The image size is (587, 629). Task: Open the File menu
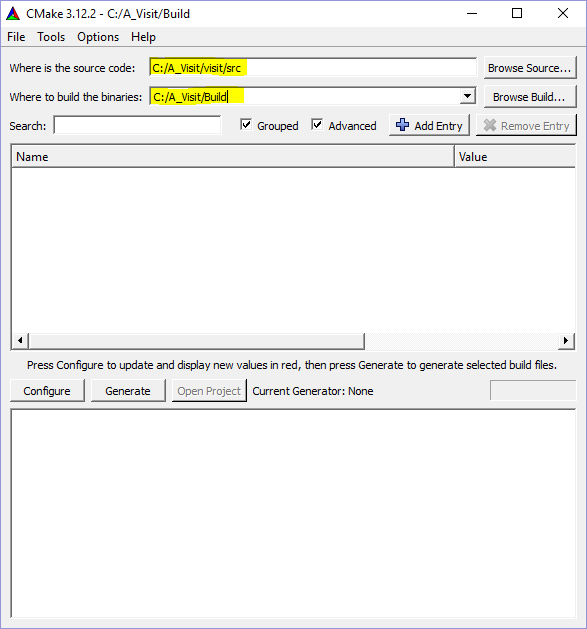(16, 37)
